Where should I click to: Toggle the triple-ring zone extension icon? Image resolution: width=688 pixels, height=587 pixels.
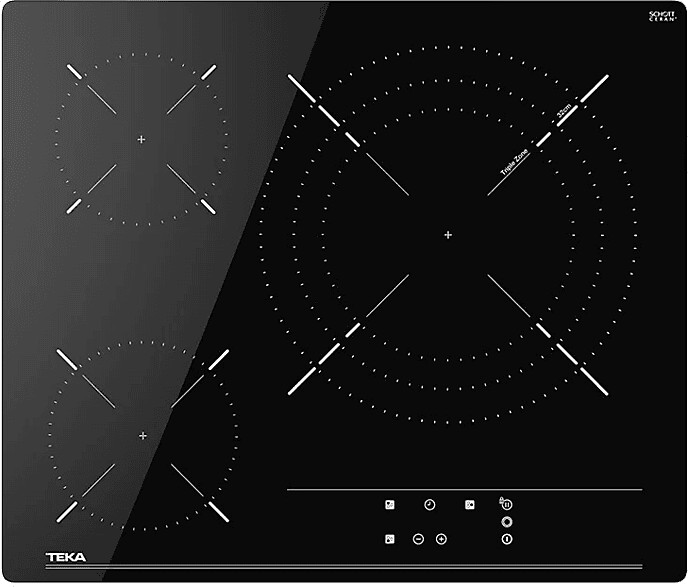506,522
